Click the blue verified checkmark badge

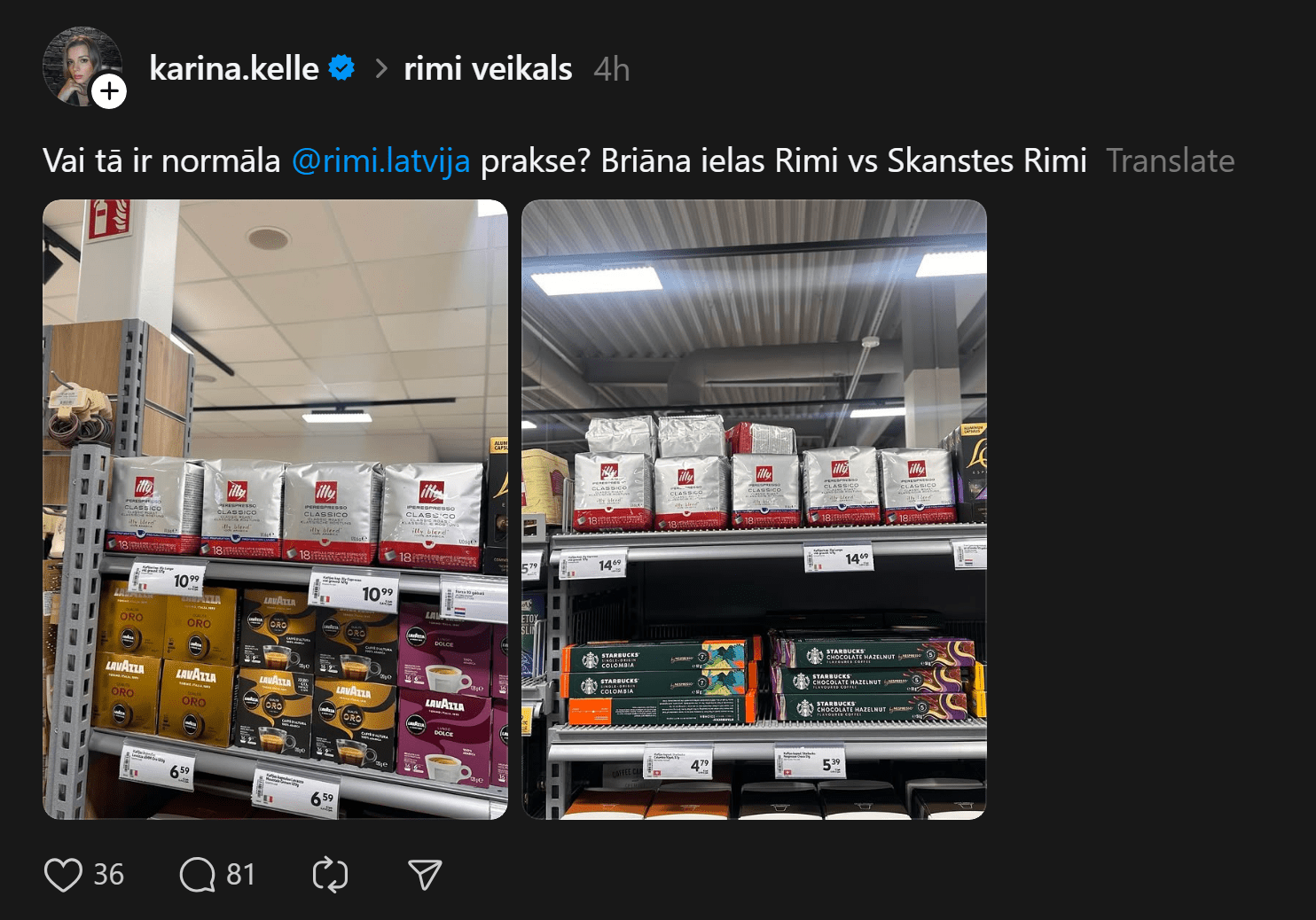click(341, 67)
